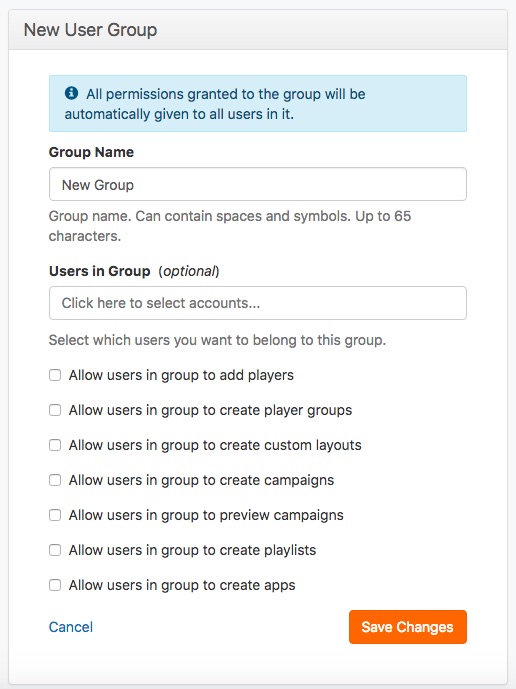
Task: Tick the create player groups checkbox
Action: pyautogui.click(x=55, y=410)
